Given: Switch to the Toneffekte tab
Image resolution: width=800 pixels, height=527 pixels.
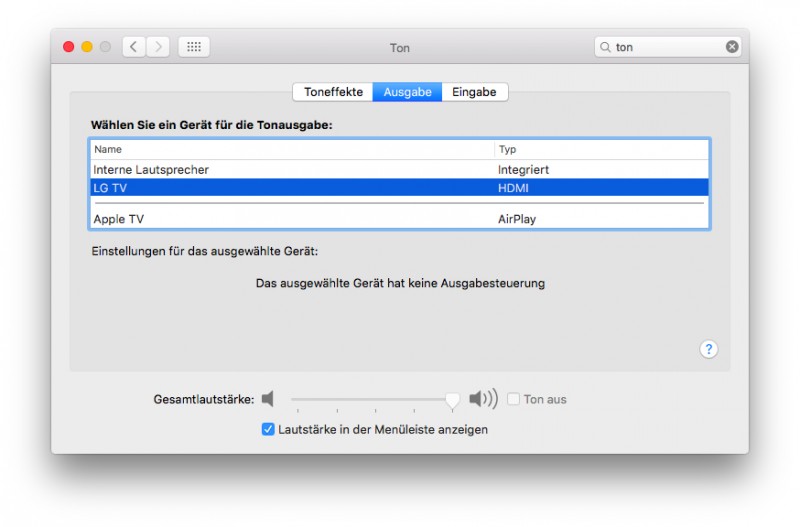Looking at the screenshot, I should click(x=333, y=92).
